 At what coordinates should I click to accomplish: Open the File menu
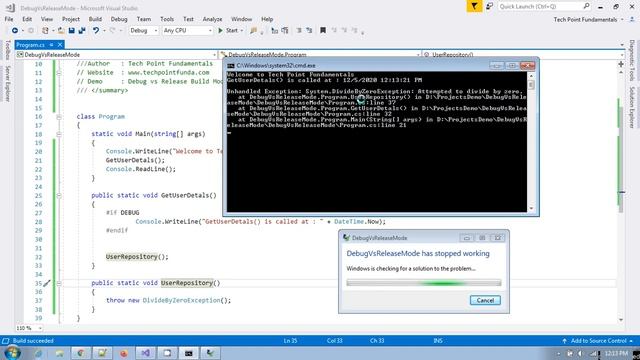click(9, 19)
